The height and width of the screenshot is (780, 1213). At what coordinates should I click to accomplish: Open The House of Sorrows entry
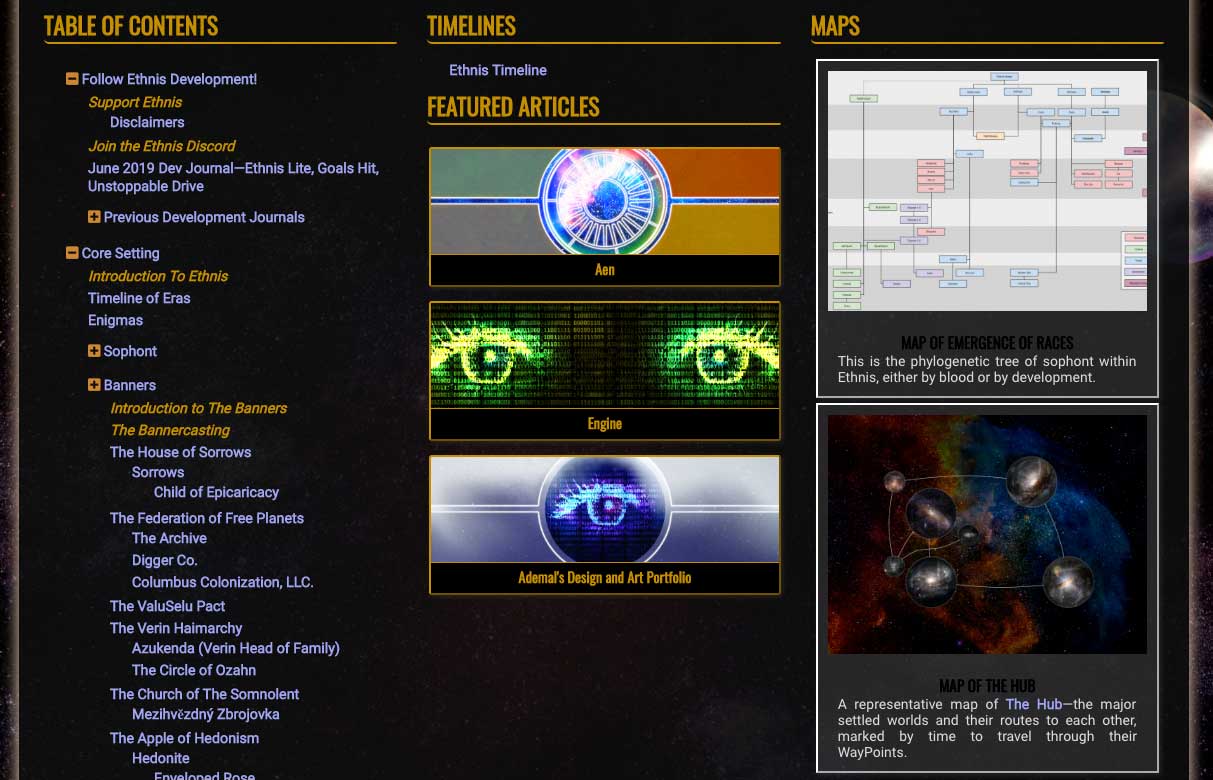coord(180,452)
